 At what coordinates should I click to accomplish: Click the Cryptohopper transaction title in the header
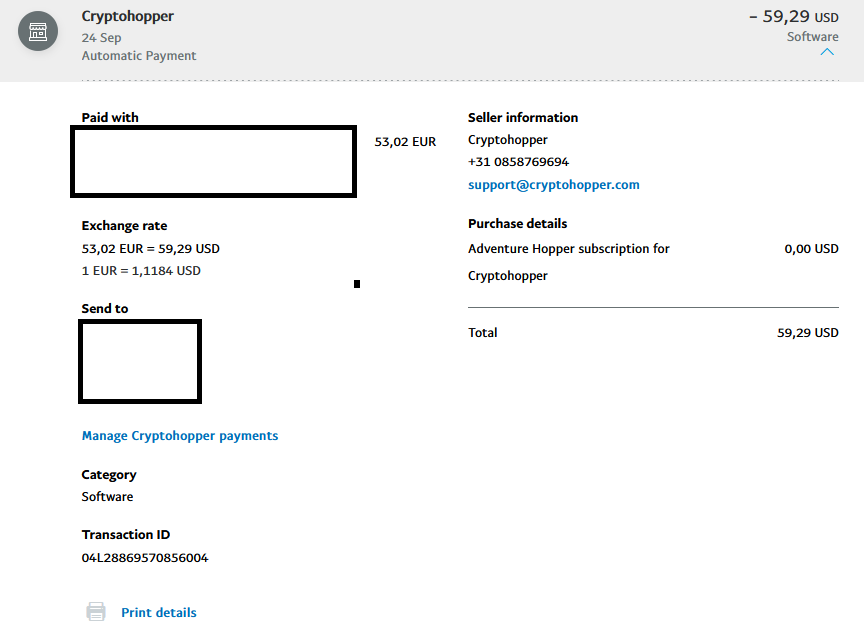pos(128,16)
